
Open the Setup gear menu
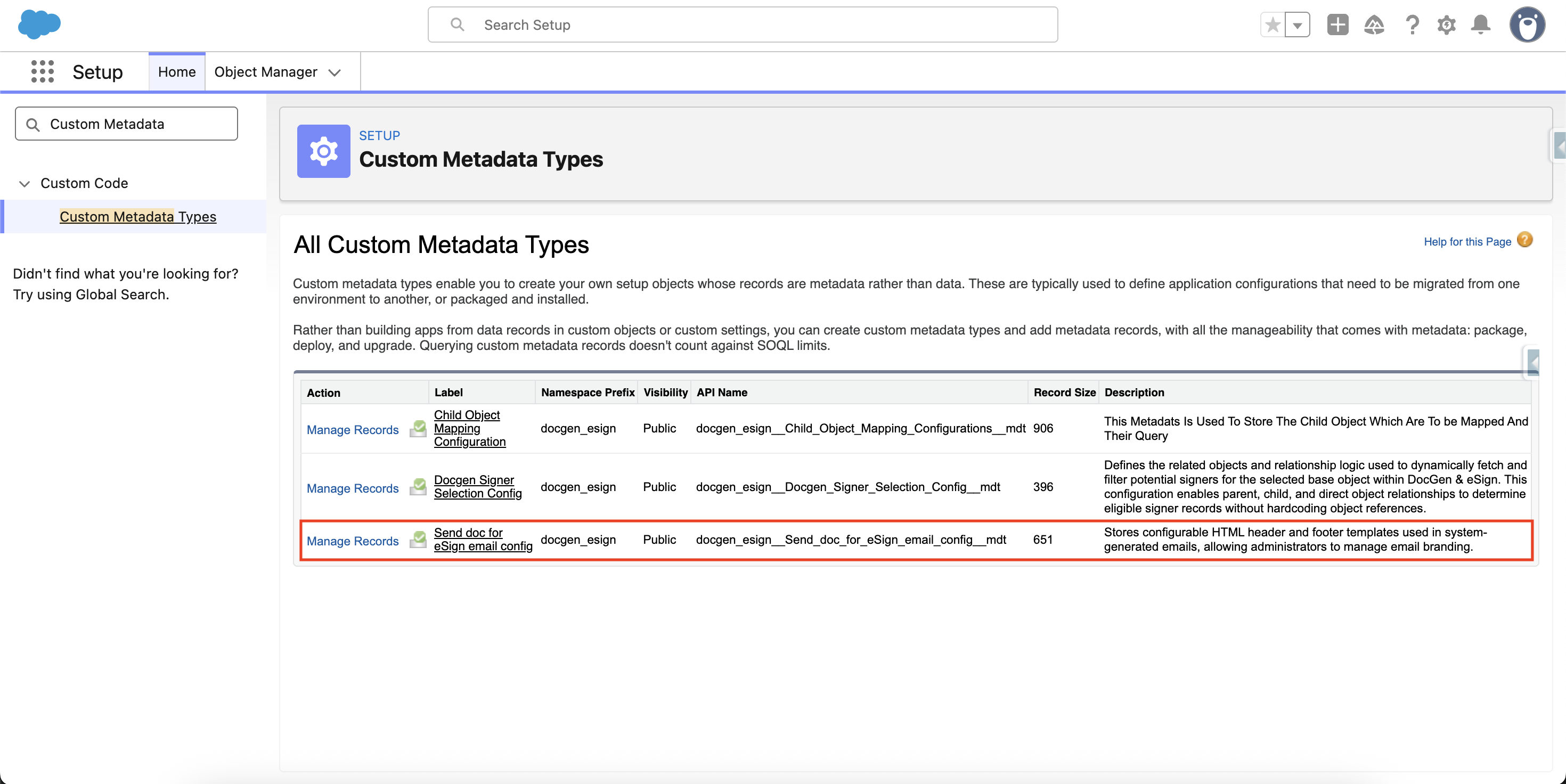pos(1446,25)
